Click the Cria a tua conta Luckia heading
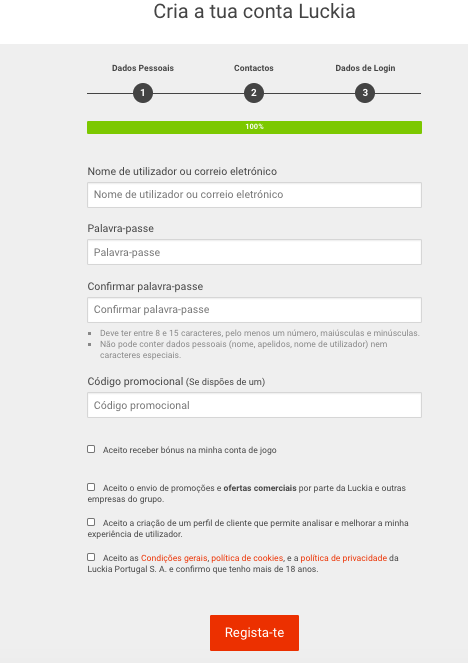 255,11
